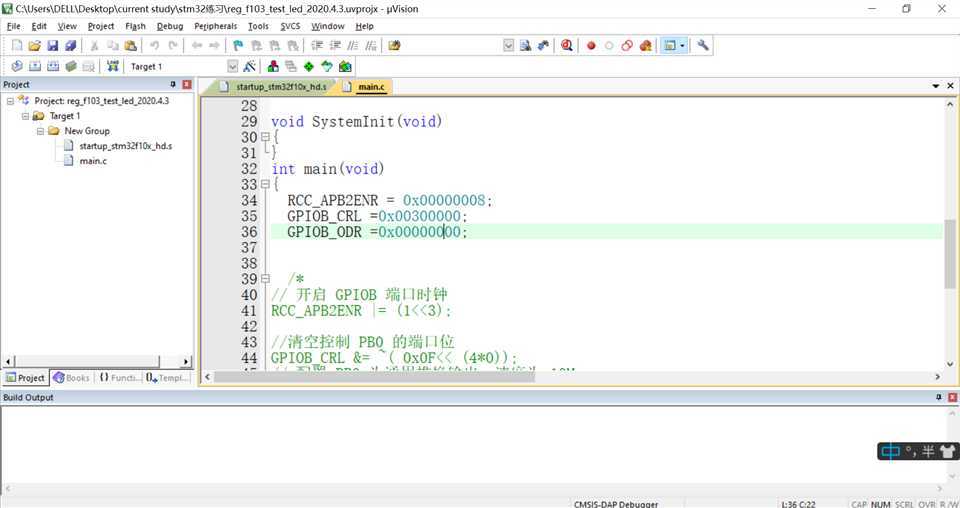
Task: Start debug session magnifier icon
Action: click(x=567, y=45)
